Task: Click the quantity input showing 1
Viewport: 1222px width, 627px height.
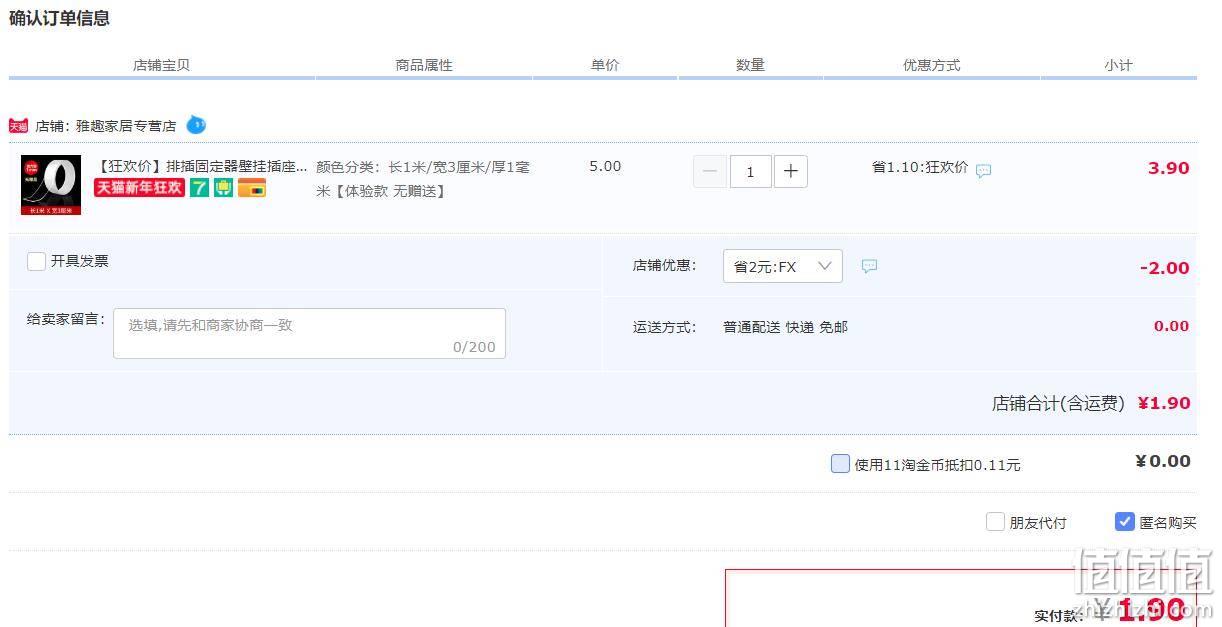Action: (x=750, y=171)
